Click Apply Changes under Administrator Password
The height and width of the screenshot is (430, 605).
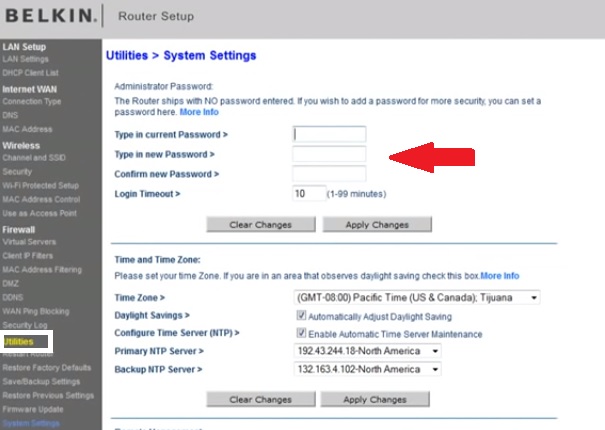pos(376,225)
